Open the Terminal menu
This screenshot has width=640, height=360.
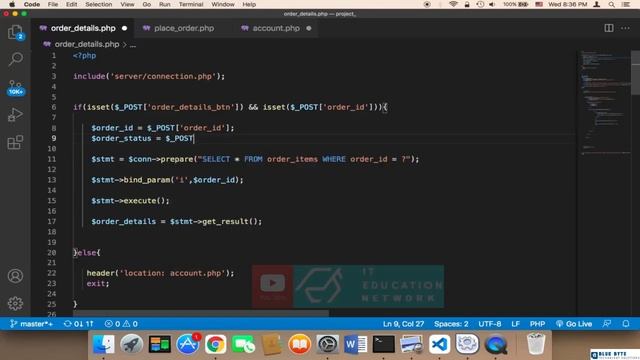pos(191,4)
